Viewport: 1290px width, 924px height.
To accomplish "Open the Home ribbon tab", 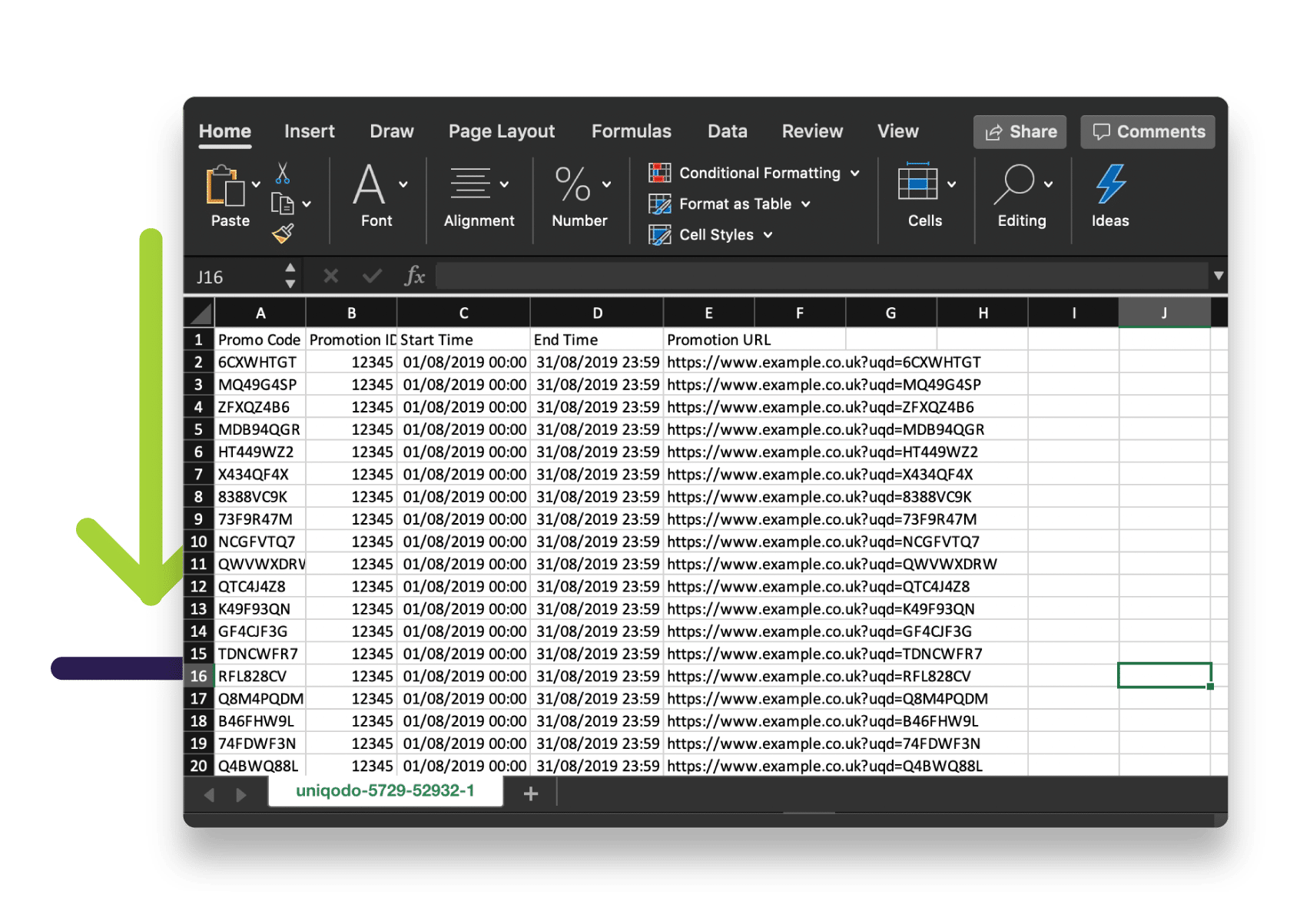I will (x=225, y=131).
